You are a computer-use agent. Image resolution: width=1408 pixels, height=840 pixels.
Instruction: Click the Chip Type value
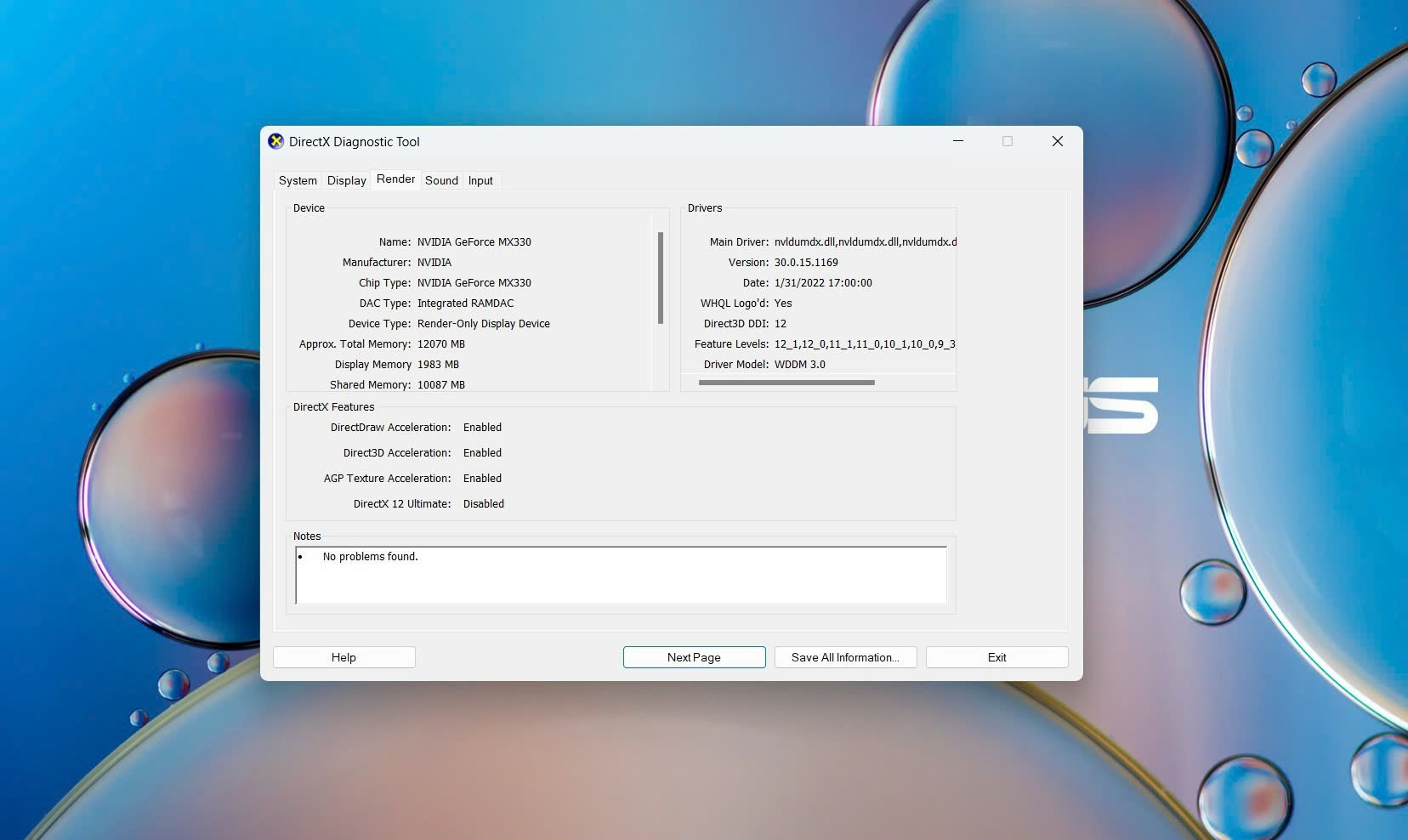pyautogui.click(x=474, y=283)
